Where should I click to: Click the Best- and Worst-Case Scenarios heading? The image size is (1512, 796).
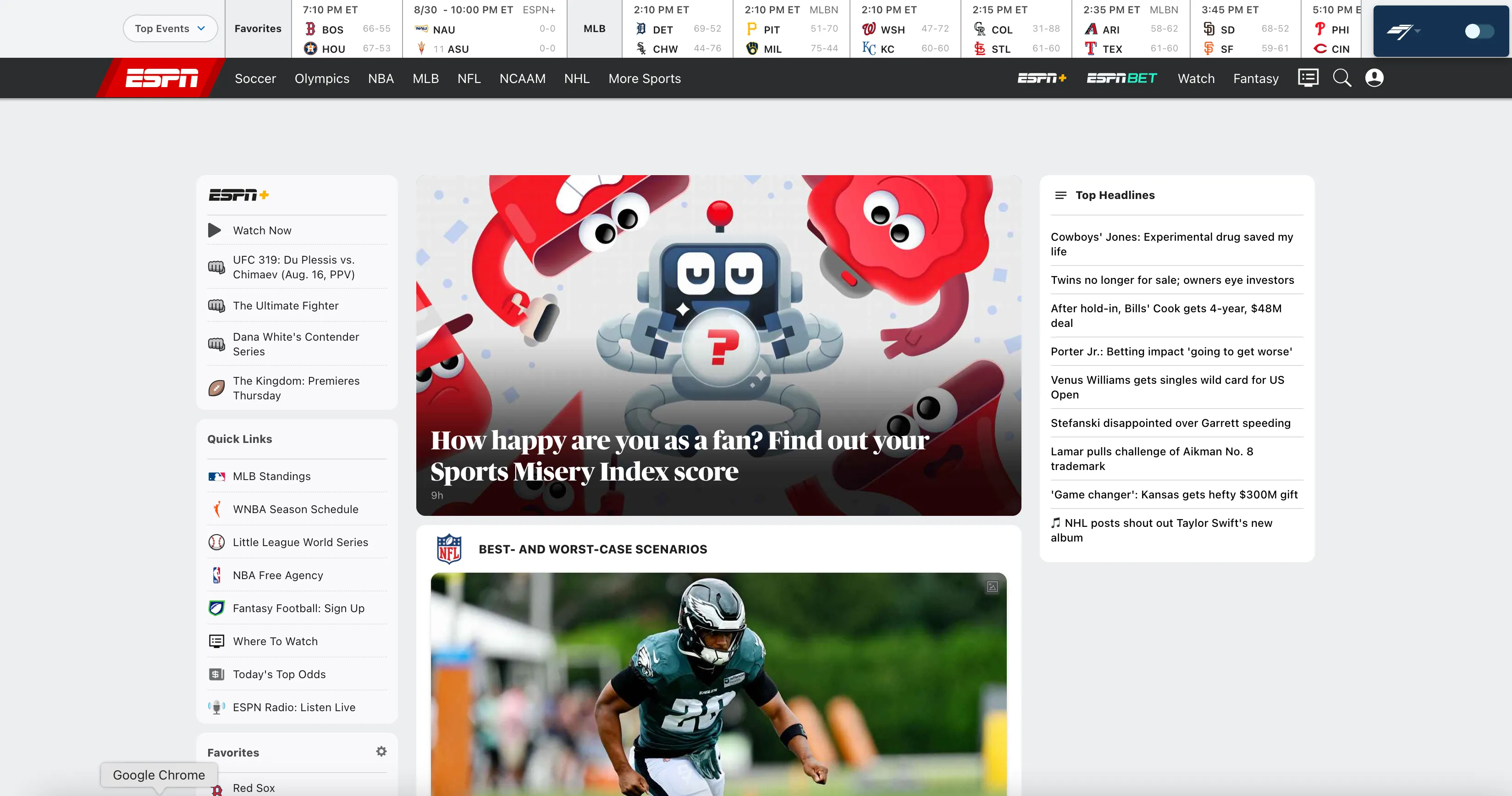pos(593,549)
